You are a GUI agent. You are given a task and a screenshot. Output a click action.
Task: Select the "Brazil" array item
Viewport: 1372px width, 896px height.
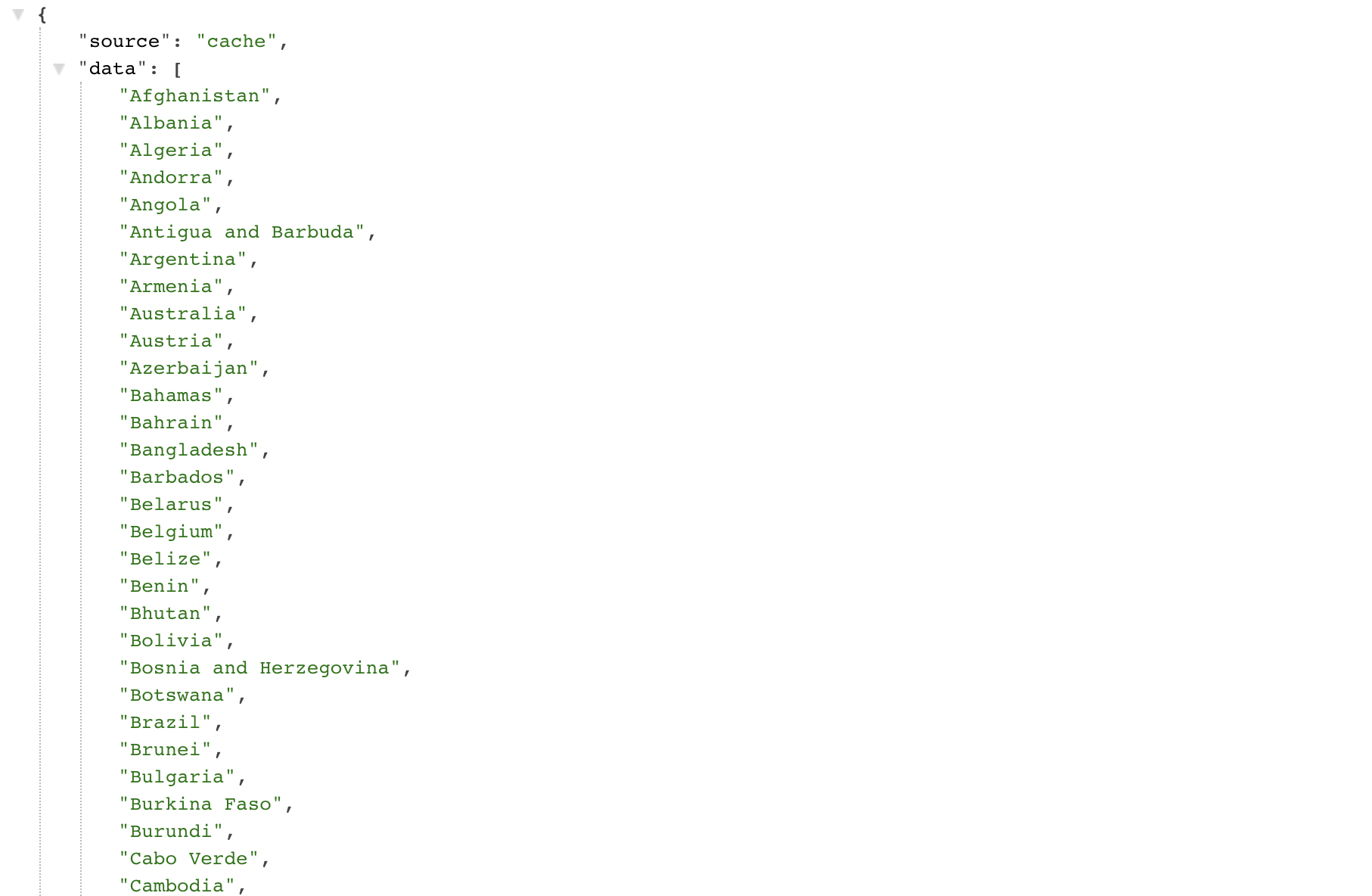[166, 723]
